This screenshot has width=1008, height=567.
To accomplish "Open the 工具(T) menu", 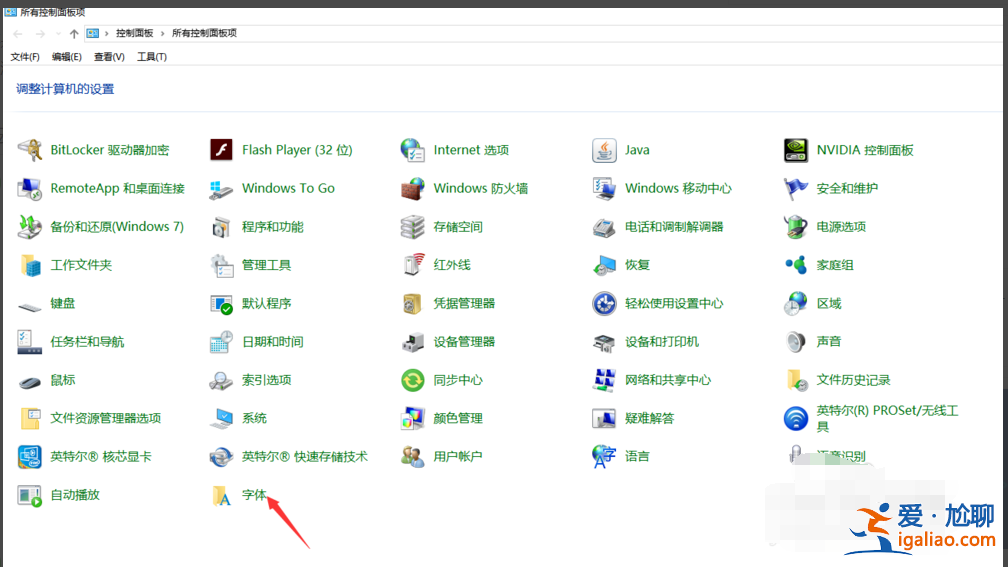I will [152, 57].
